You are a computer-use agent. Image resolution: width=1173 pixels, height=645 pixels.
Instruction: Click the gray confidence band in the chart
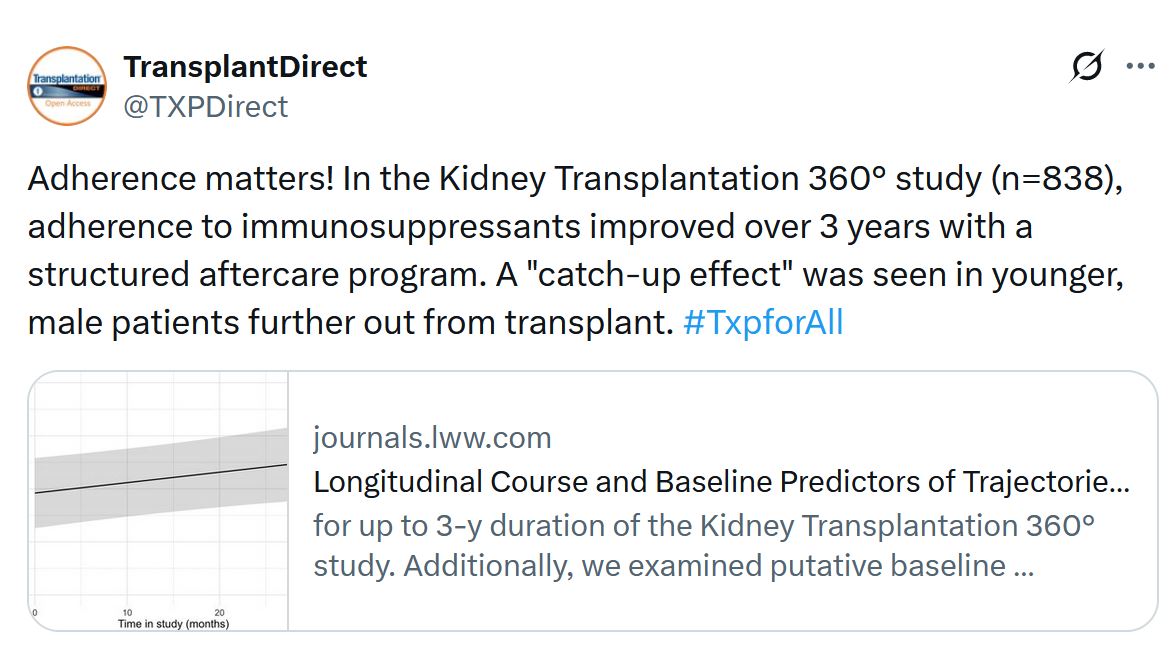(x=160, y=452)
